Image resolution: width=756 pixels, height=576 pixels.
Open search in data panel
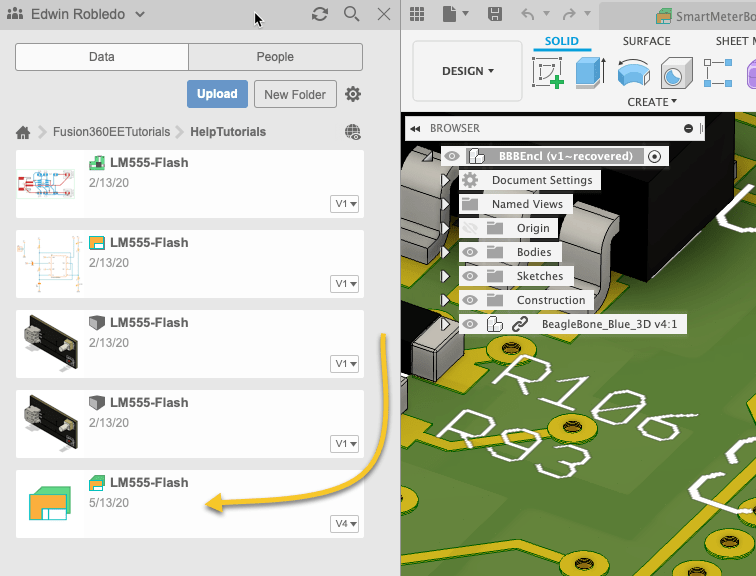[351, 14]
